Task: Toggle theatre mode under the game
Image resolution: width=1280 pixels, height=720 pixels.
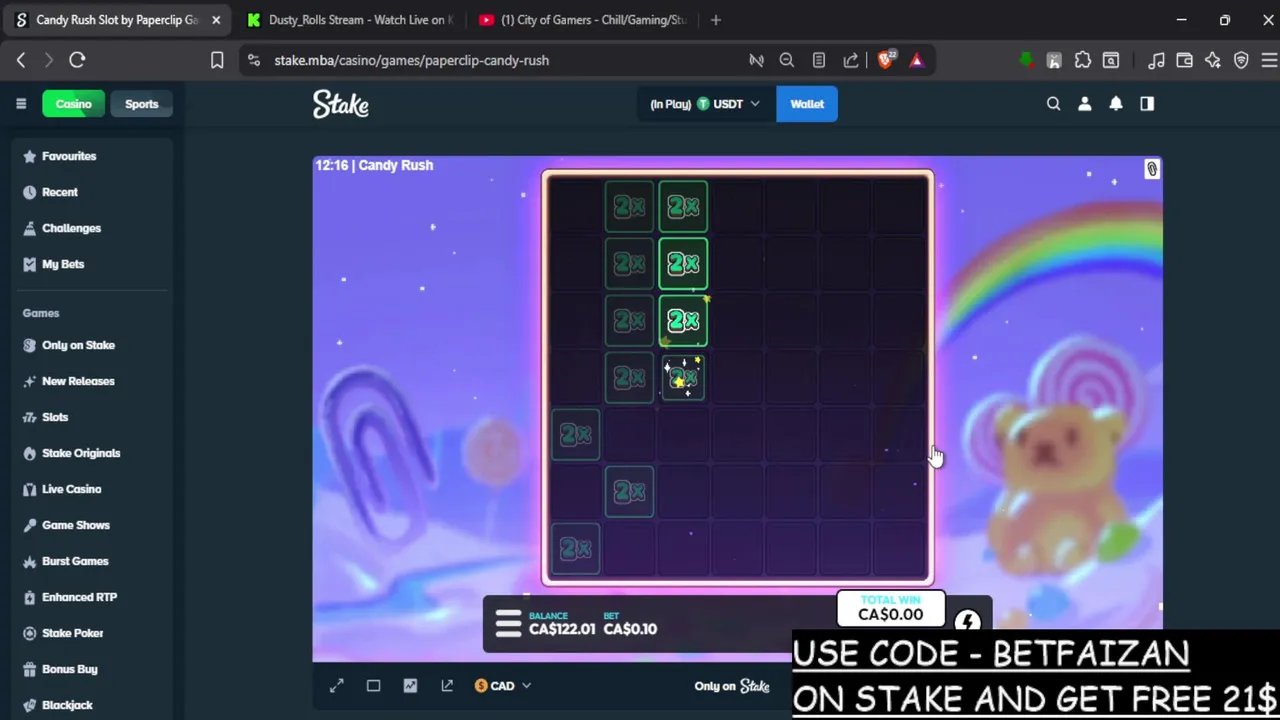Action: click(x=373, y=686)
